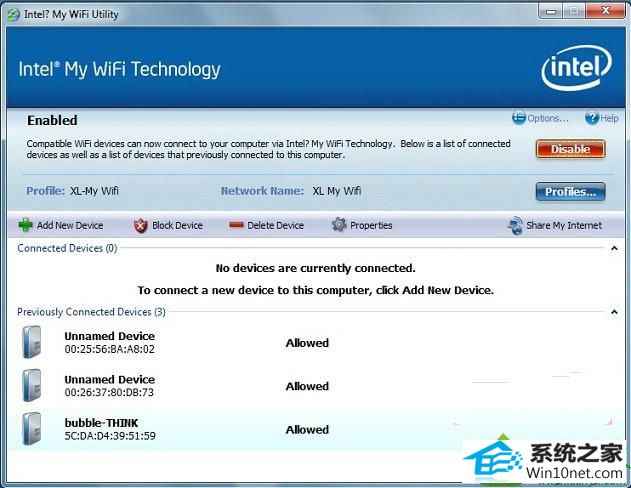This screenshot has height=488, width=631.
Task: Click the My WiFi Utility title bar icon
Action: click(13, 15)
